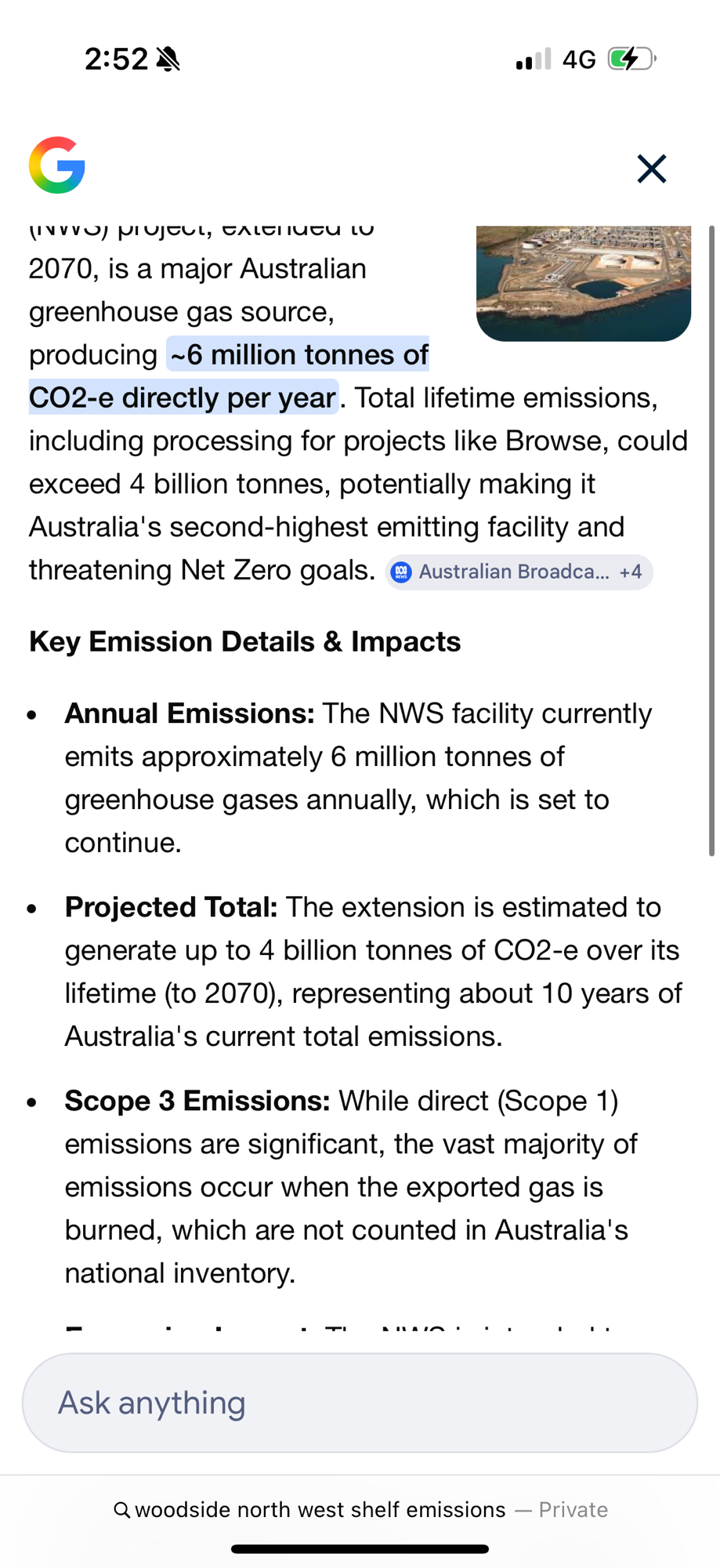Expand the +4 additional sources
Screen dimensions: 720x1568
tap(631, 572)
